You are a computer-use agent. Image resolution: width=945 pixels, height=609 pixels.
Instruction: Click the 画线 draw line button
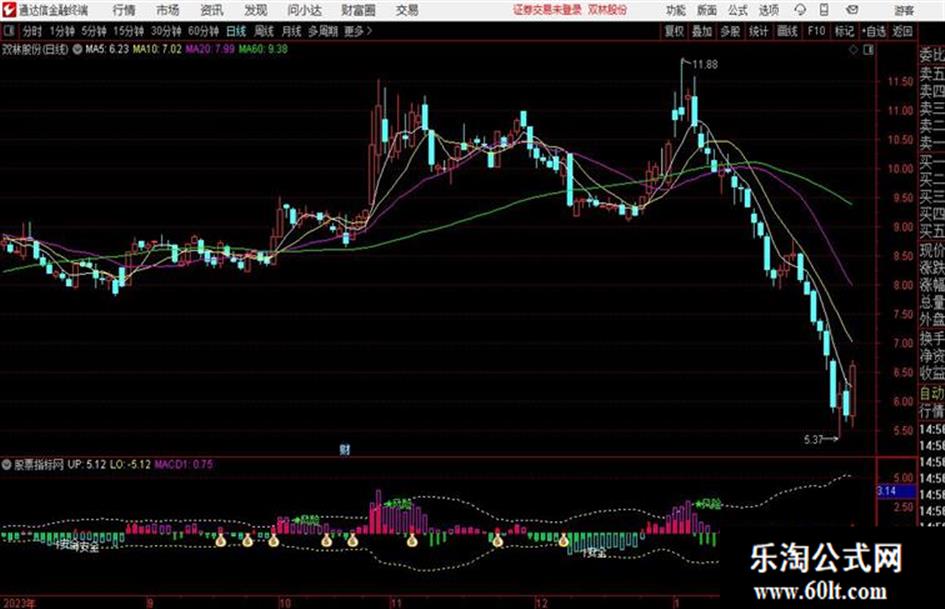point(788,31)
